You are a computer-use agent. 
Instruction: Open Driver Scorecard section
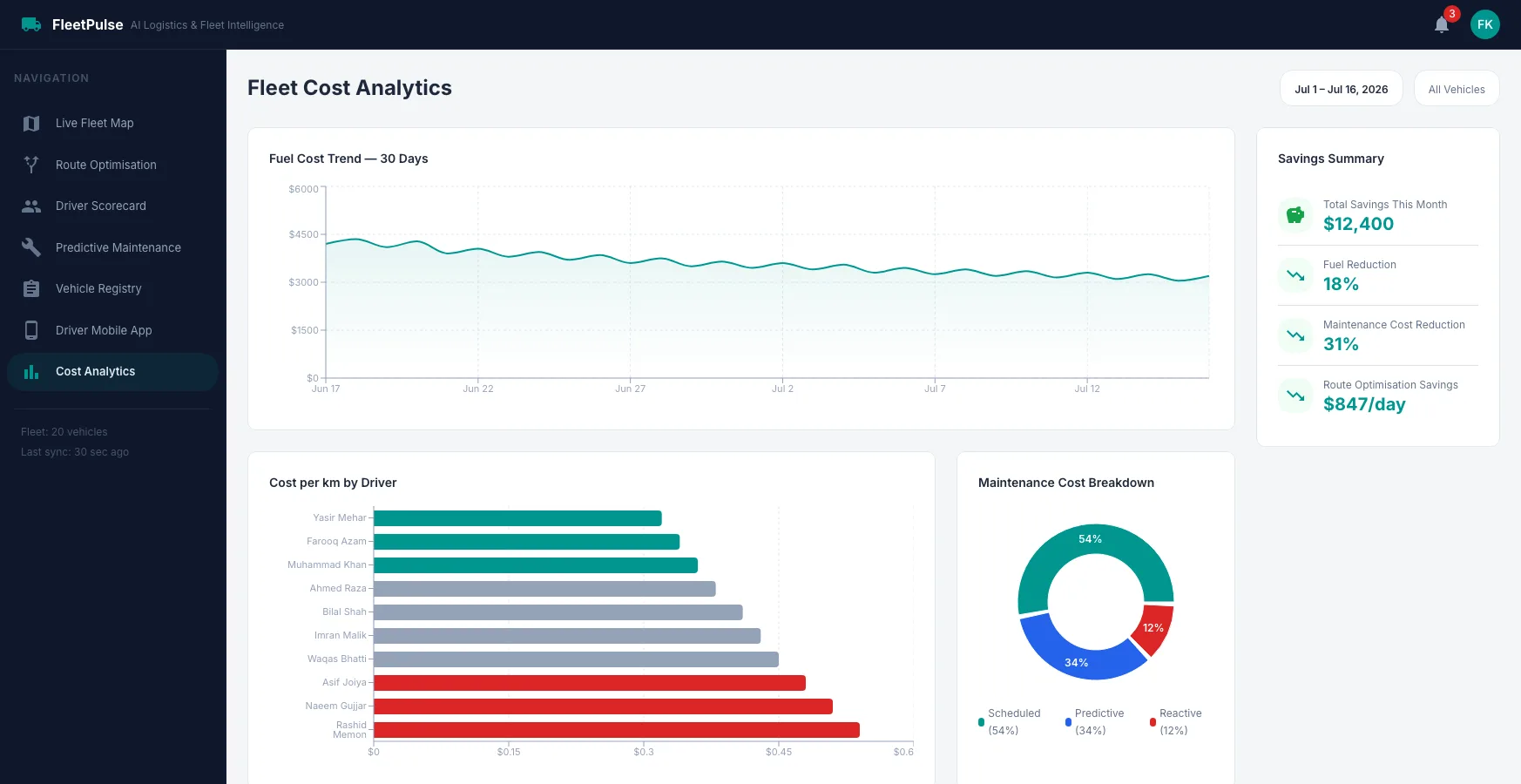(x=112, y=206)
